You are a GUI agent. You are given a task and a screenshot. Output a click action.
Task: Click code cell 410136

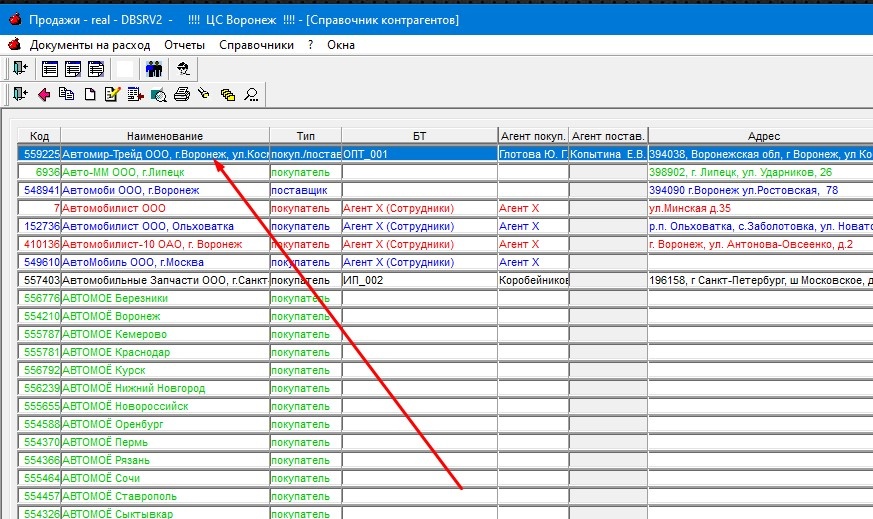pyautogui.click(x=39, y=244)
